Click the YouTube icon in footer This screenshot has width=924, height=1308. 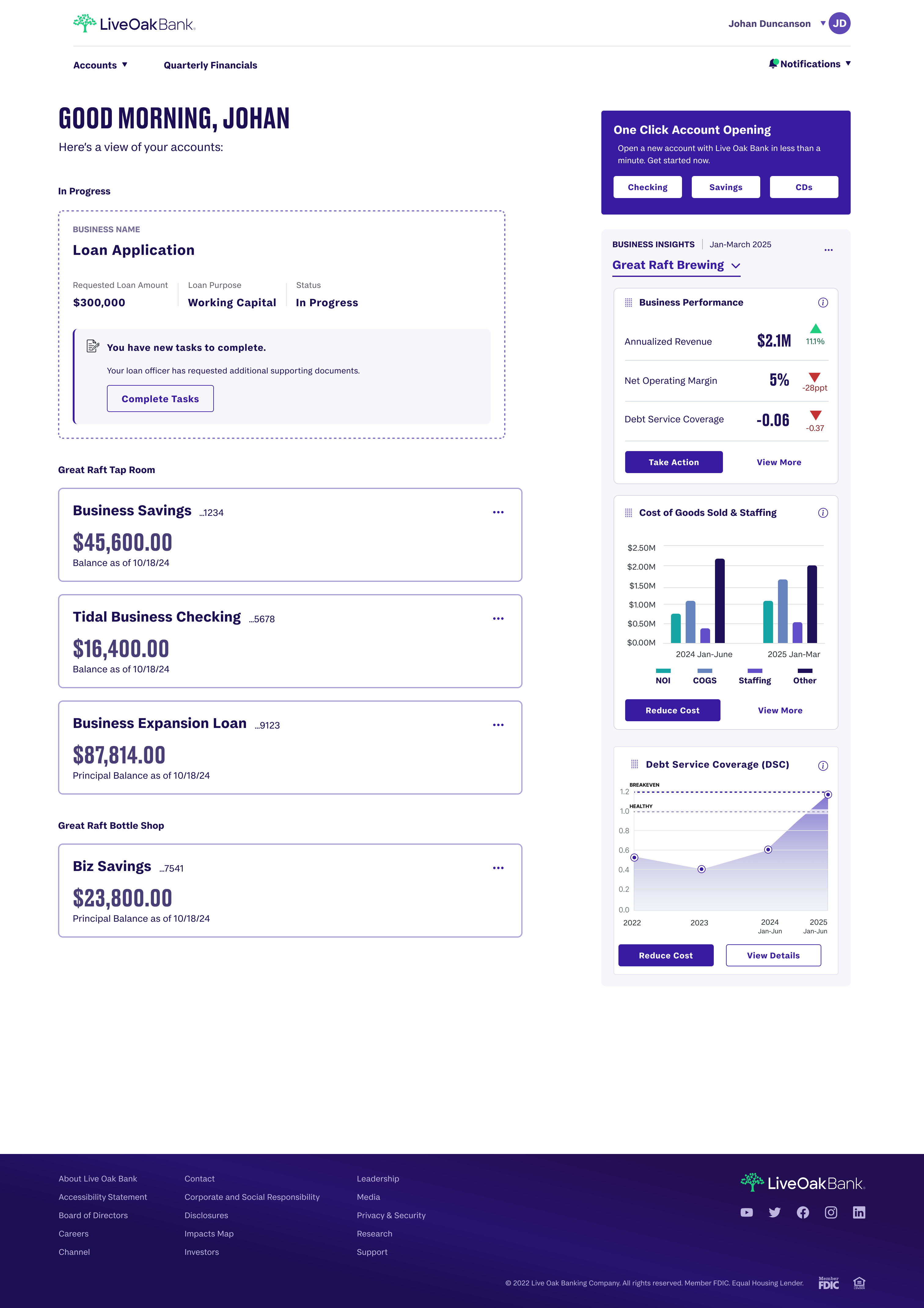pyautogui.click(x=746, y=1212)
